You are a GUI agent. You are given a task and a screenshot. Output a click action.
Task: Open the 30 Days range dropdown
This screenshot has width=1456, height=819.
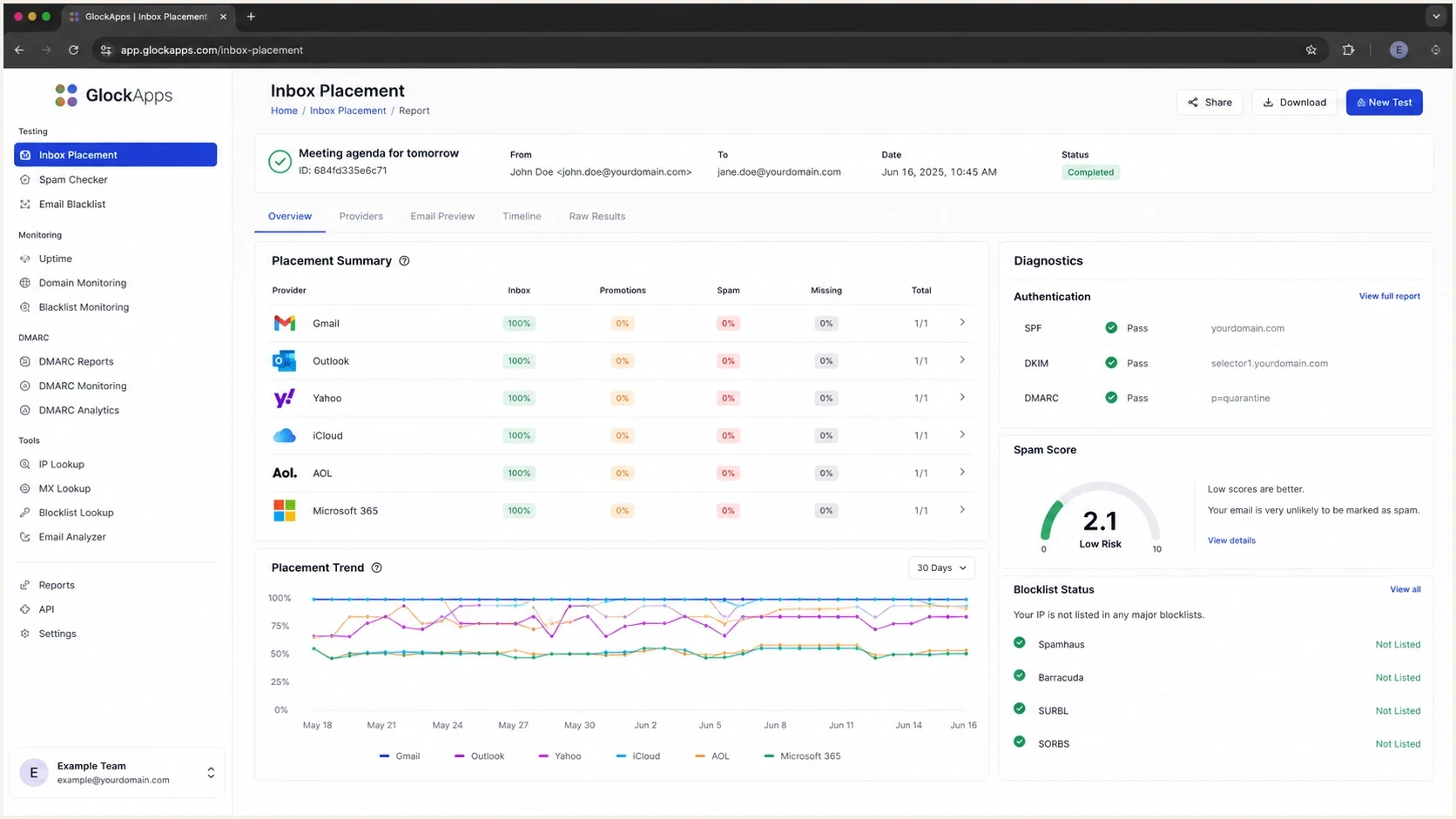pos(941,567)
